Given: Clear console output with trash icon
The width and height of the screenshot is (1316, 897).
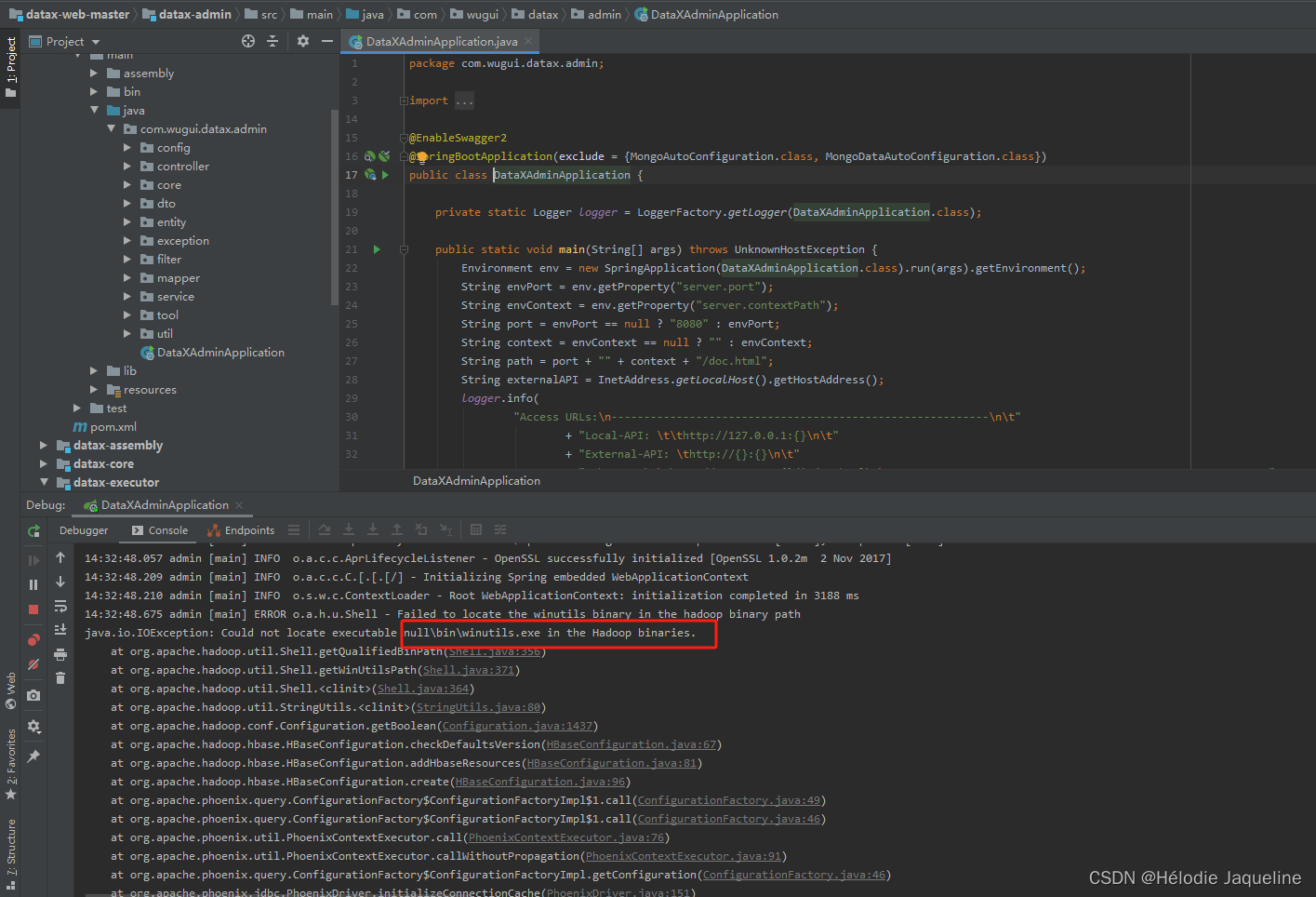Looking at the screenshot, I should click(60, 678).
